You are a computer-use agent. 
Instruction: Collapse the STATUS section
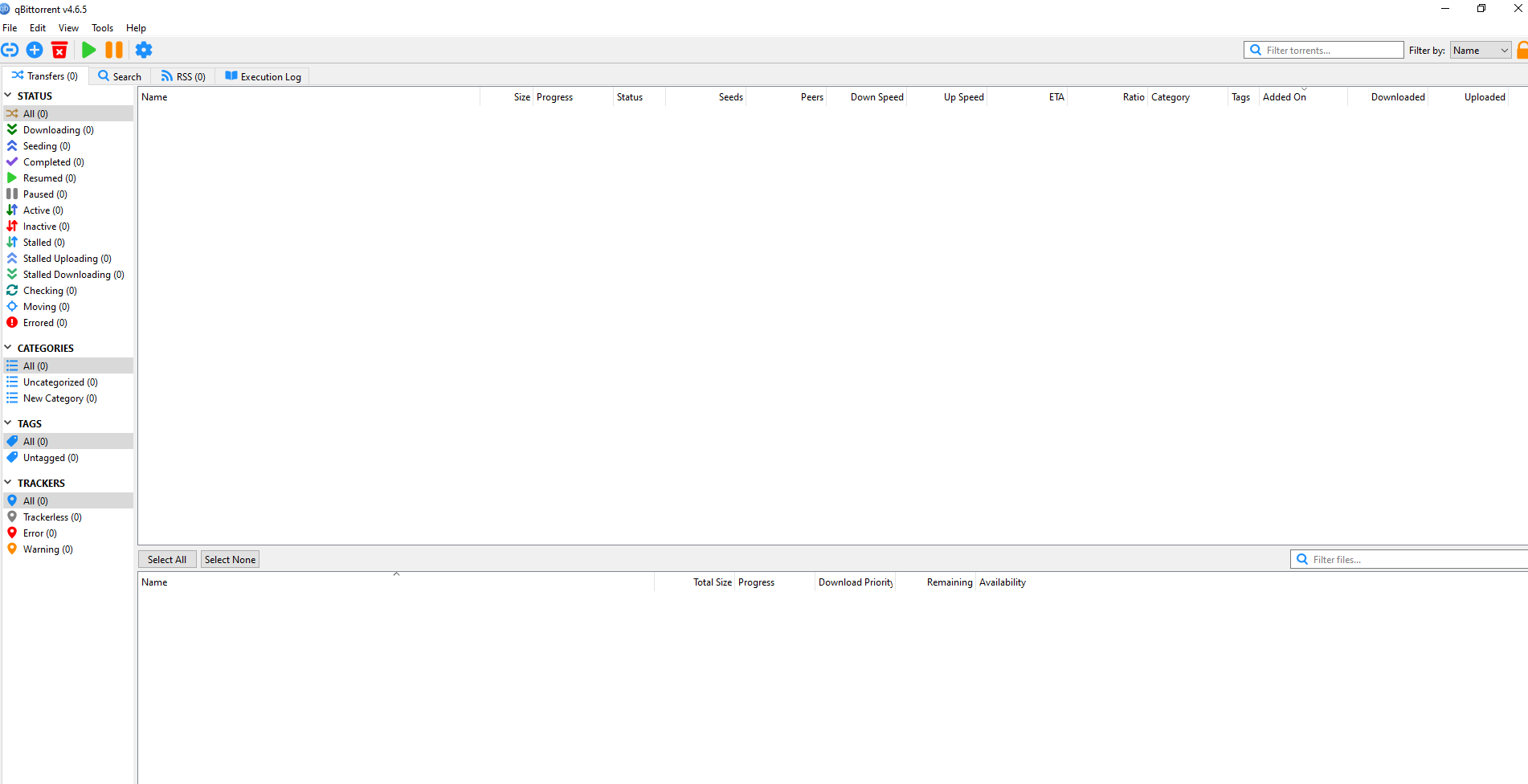click(x=8, y=96)
